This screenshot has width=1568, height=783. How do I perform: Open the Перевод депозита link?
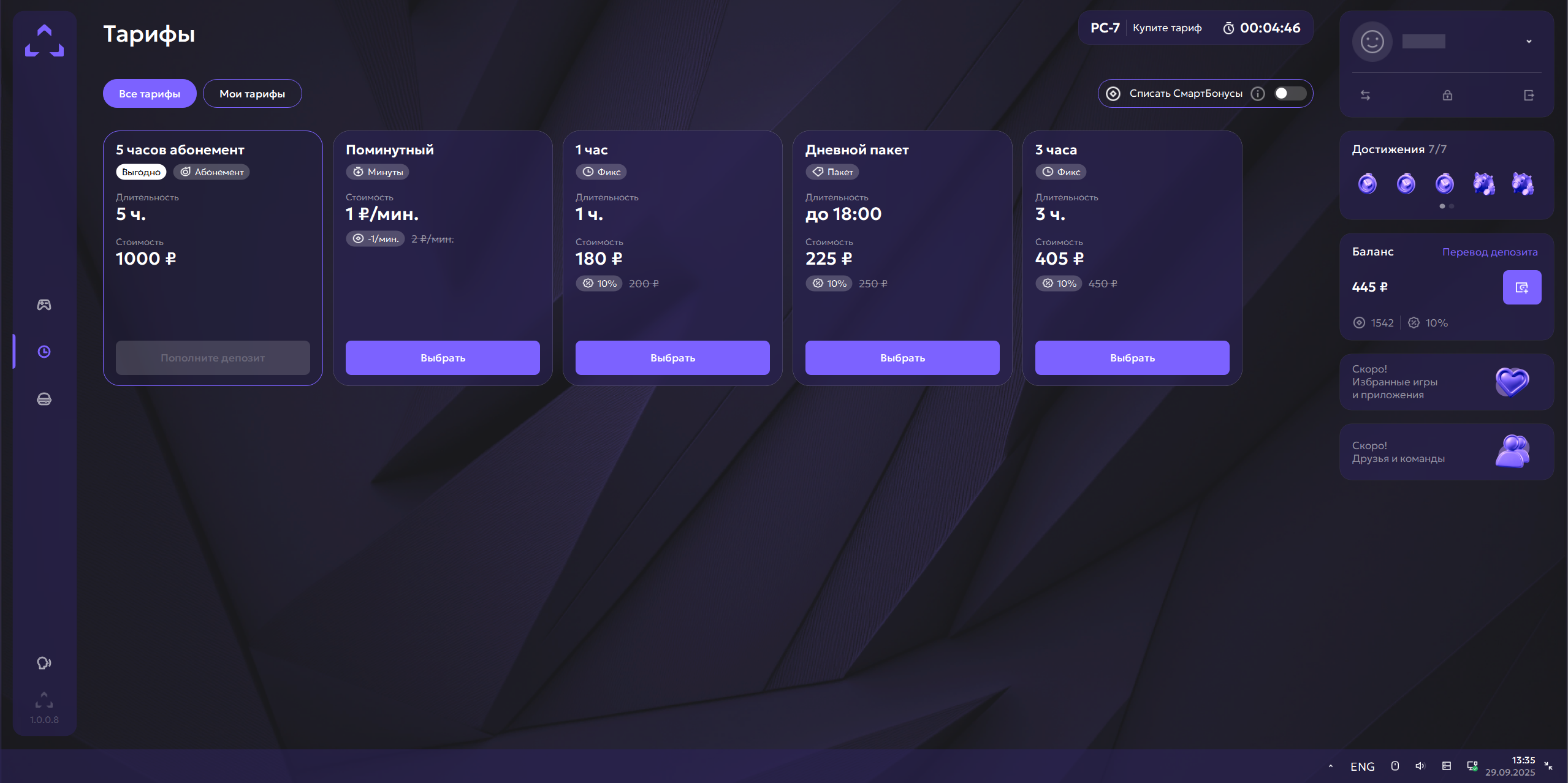coord(1490,252)
